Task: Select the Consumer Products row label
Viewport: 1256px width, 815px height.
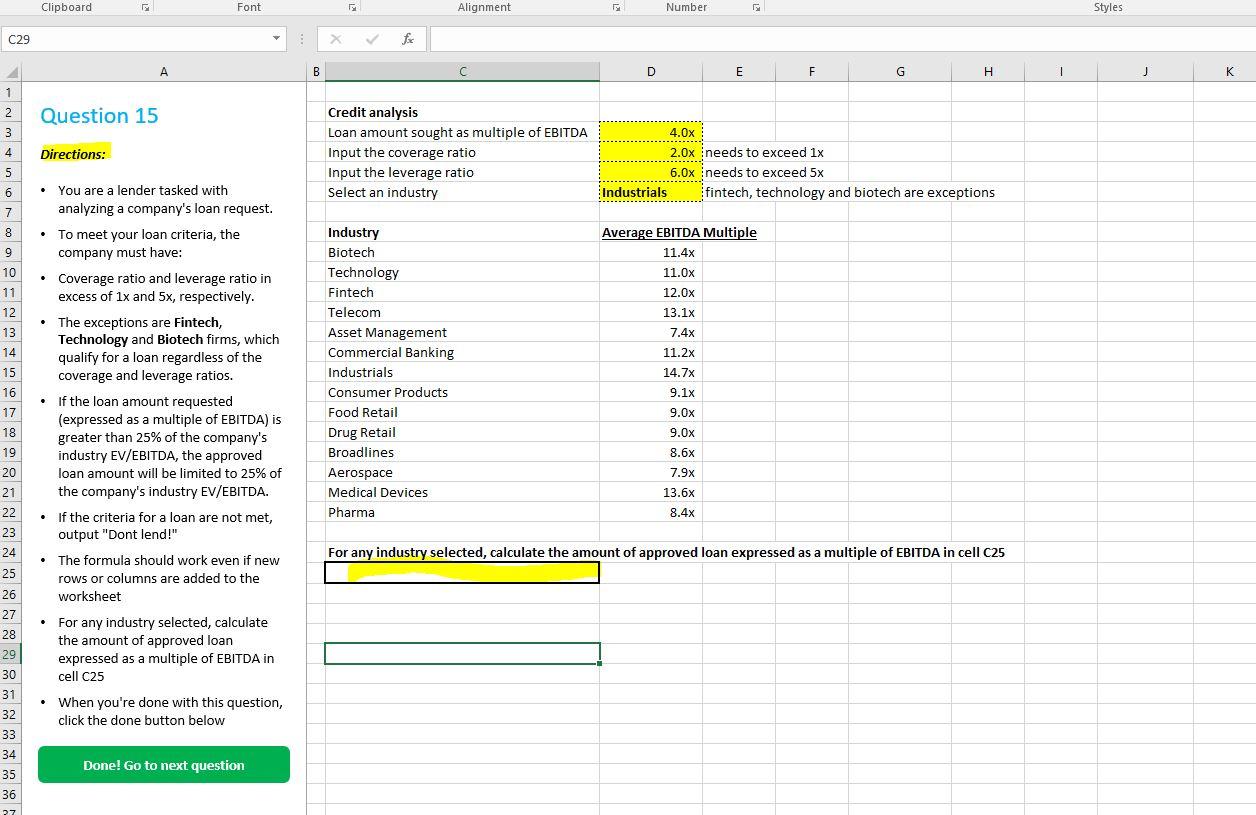Action: pos(388,392)
